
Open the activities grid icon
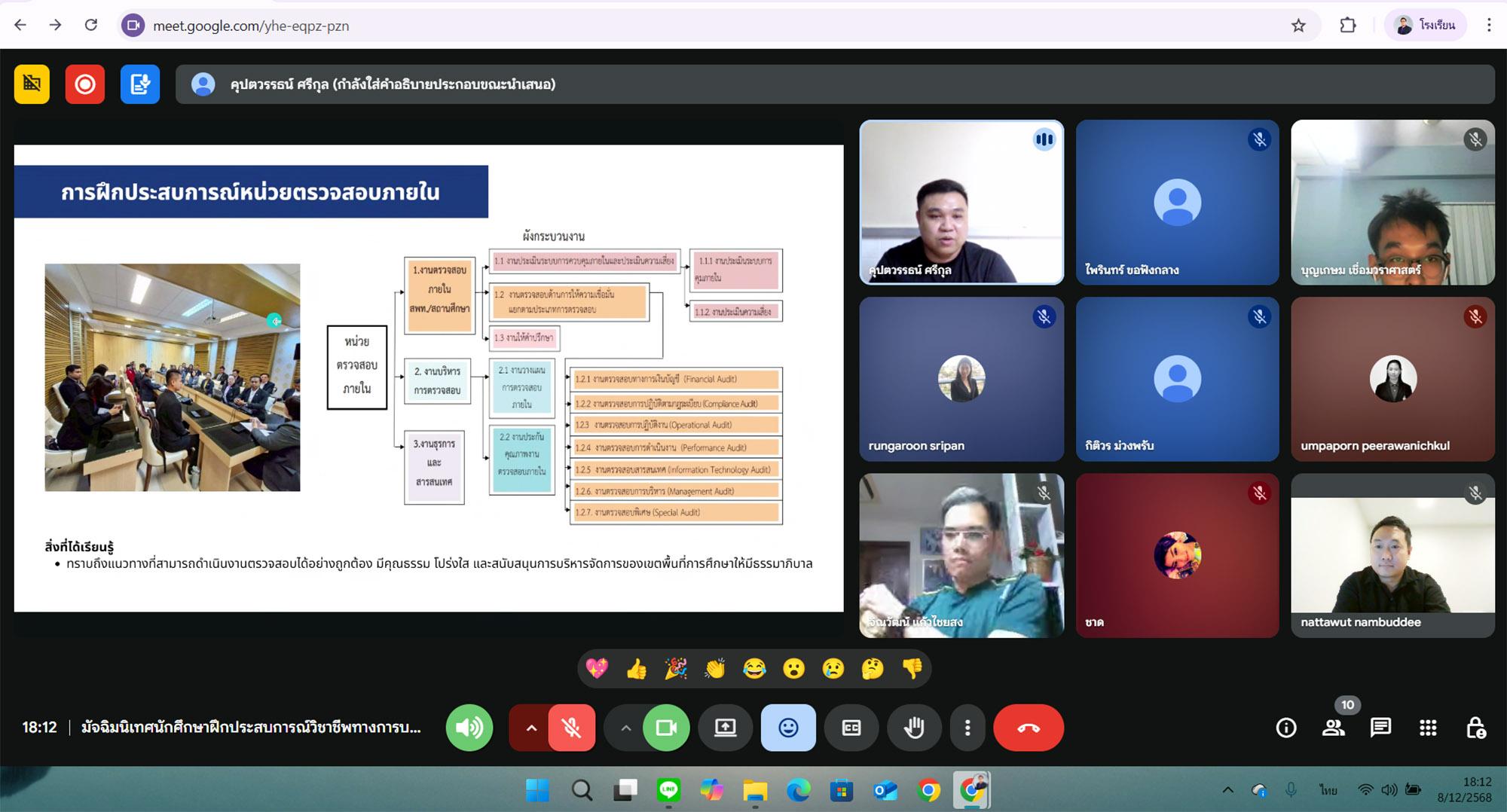(1427, 728)
